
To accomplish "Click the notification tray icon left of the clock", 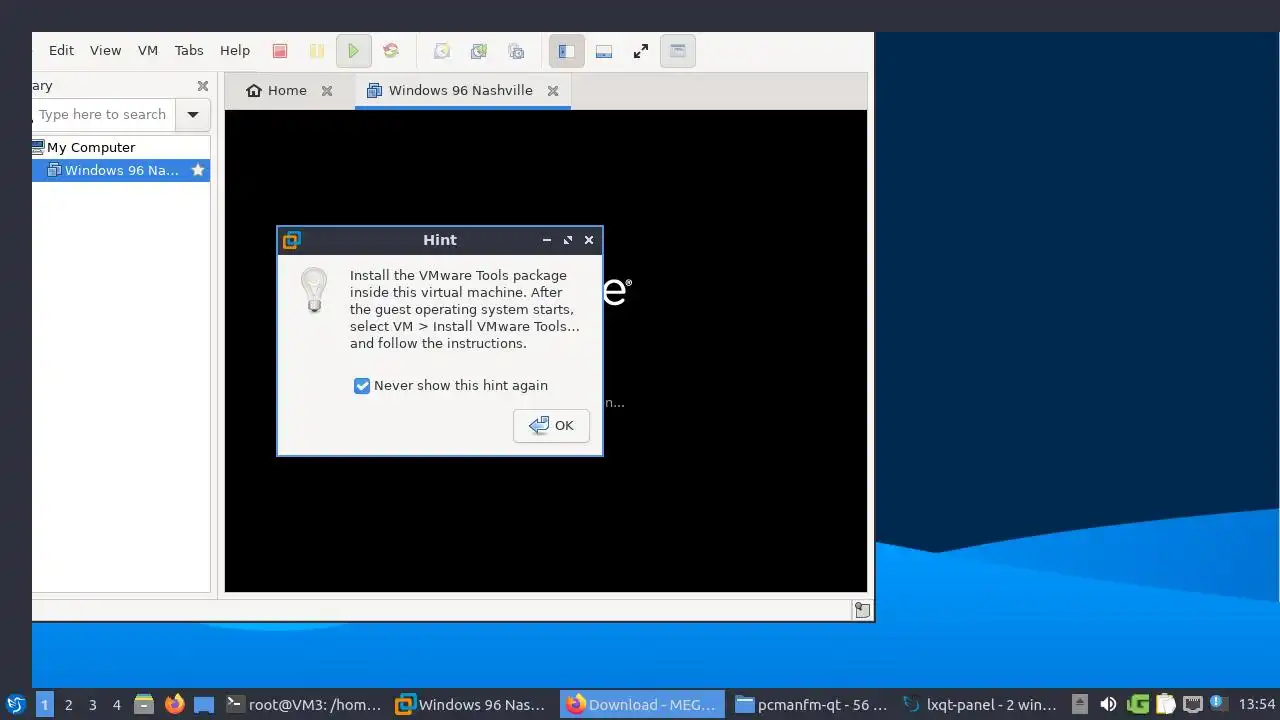I will coord(1218,703).
